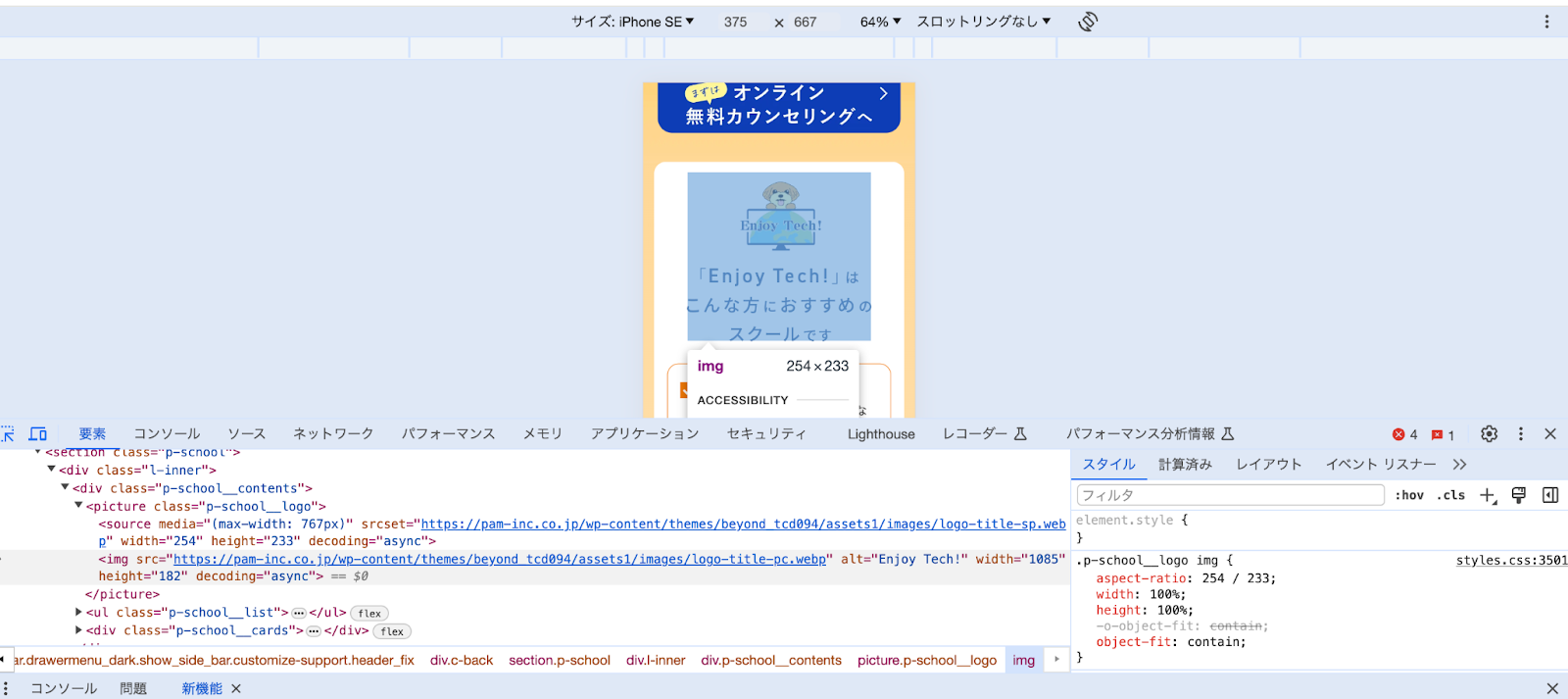The image size is (1568, 699).
Task: Select the picture.p-school__logo breadcrumb
Action: (927, 661)
